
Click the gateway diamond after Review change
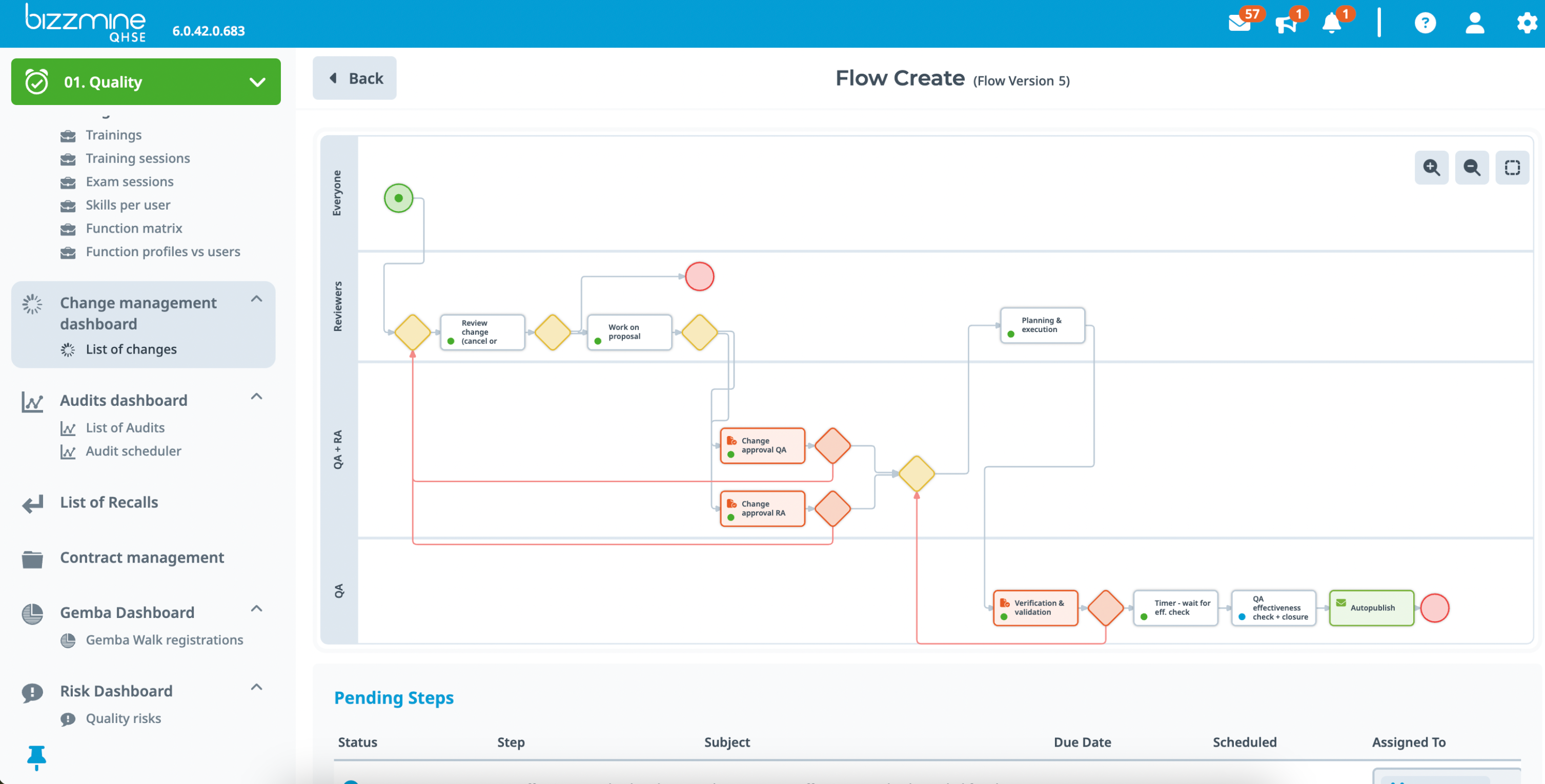tap(553, 332)
